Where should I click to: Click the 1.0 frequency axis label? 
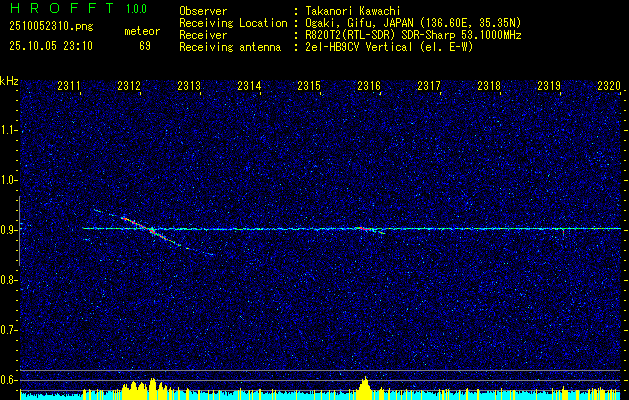coord(9,180)
